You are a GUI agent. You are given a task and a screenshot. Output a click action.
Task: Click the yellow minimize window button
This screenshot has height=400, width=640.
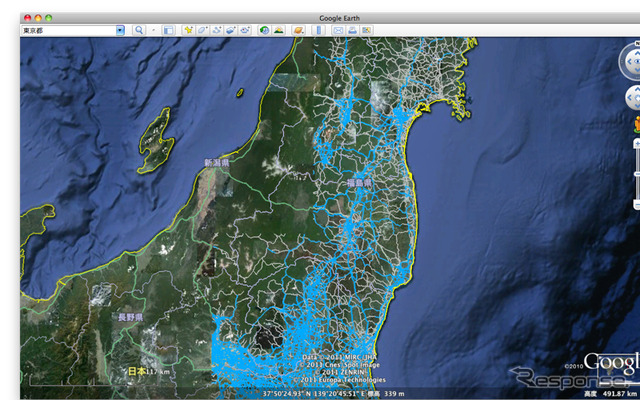pos(38,18)
